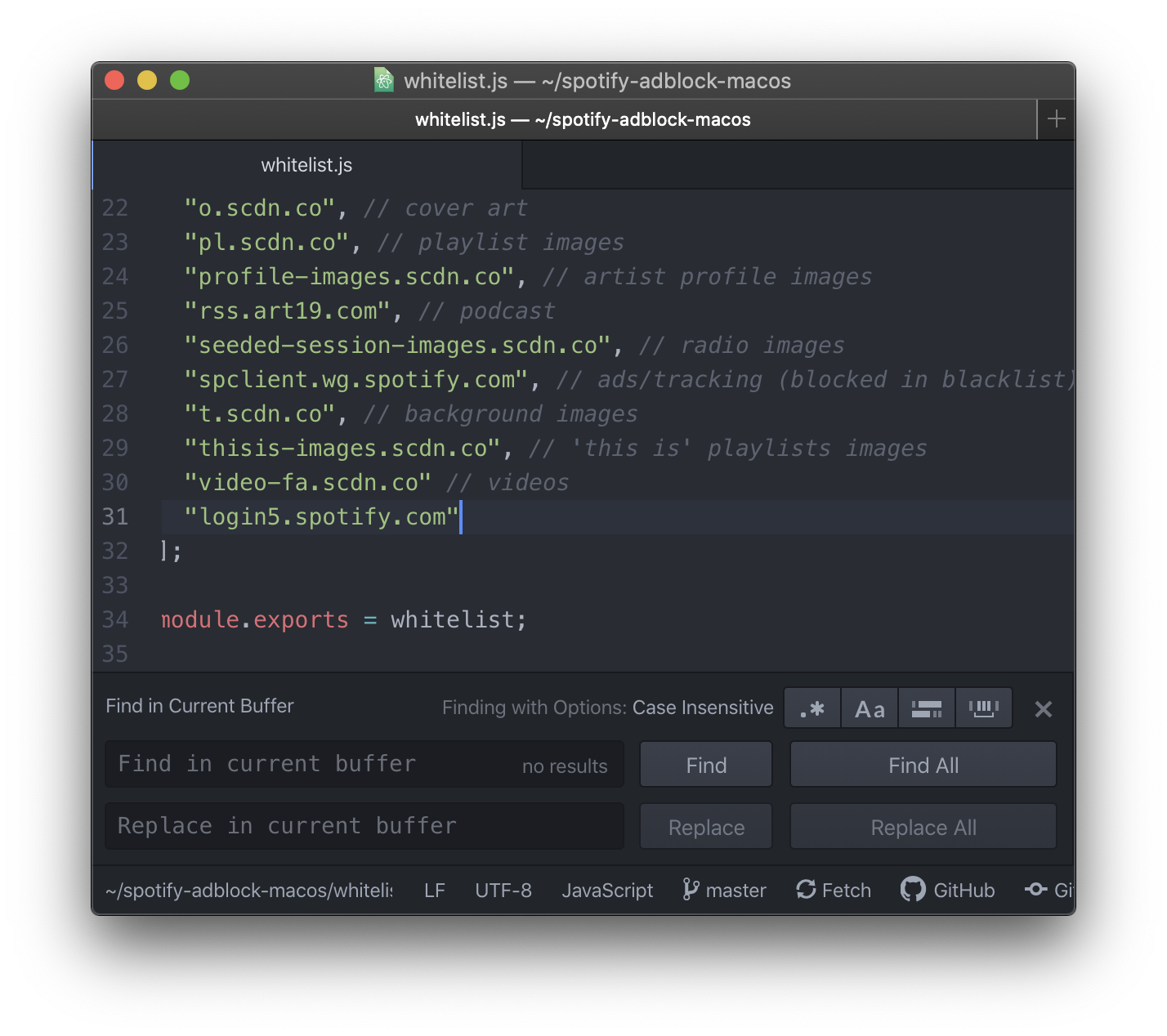Click the yellow minimize traffic light
This screenshot has height=1036, width=1167.
(147, 80)
